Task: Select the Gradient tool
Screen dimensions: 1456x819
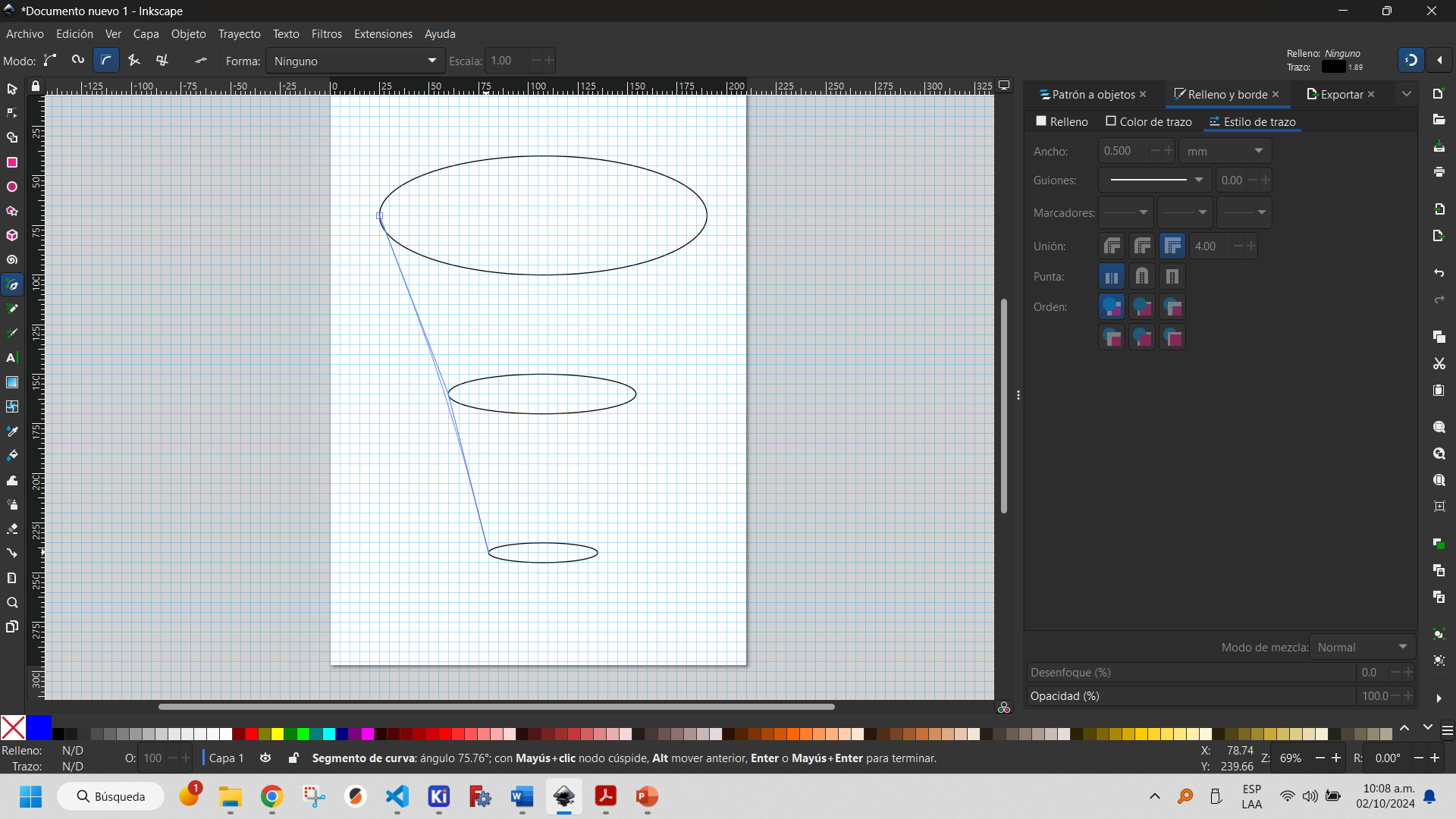Action: [x=12, y=382]
